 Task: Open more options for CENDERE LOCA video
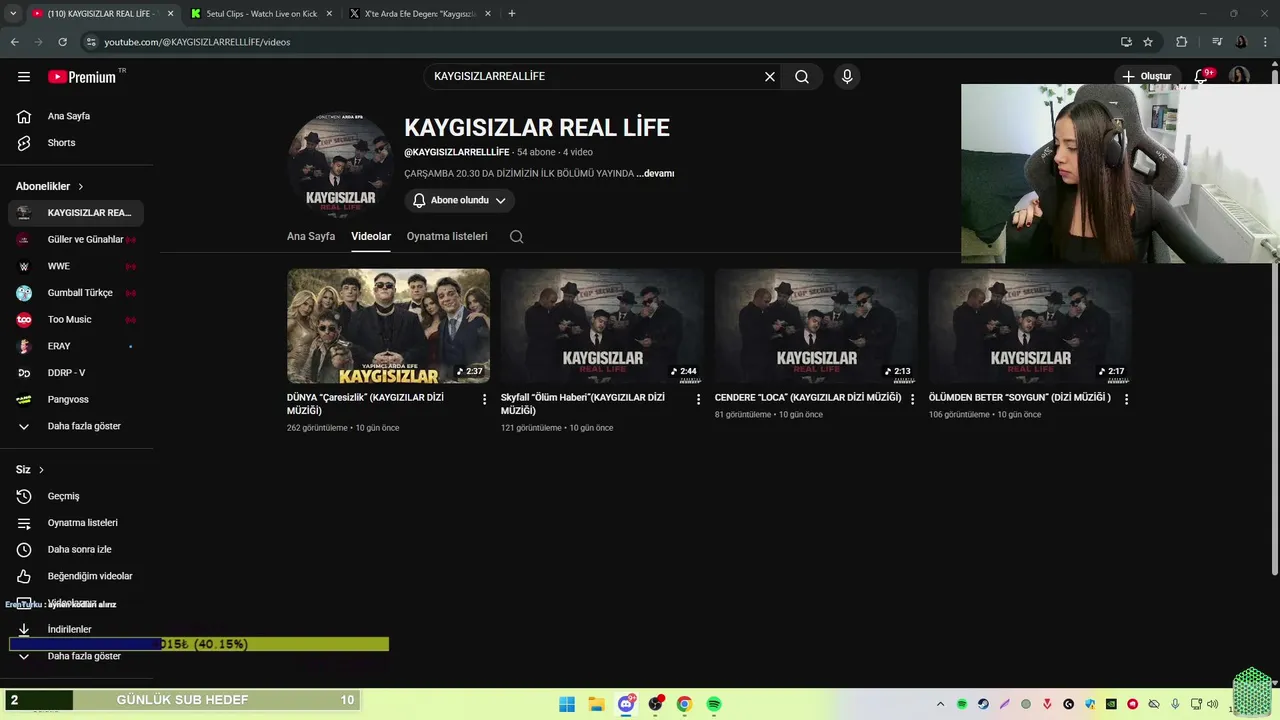pos(912,399)
